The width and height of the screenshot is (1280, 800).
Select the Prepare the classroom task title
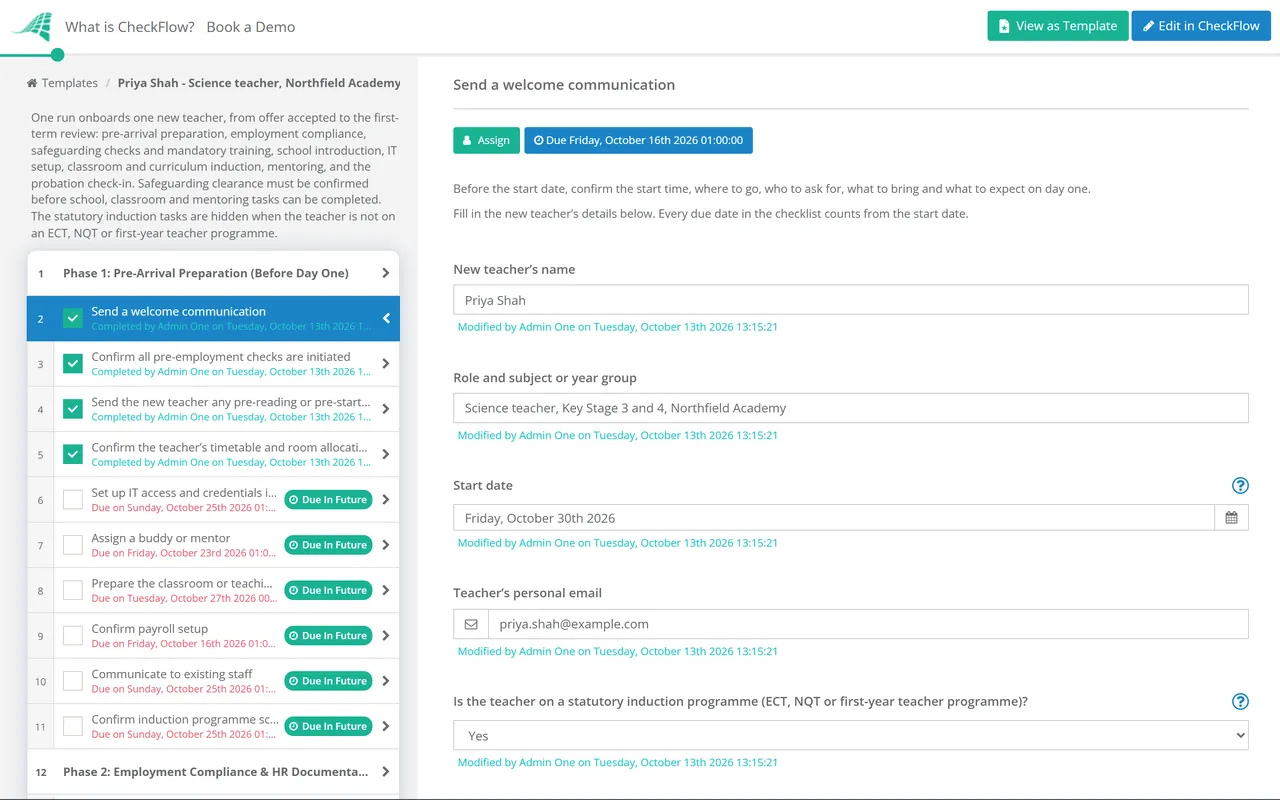(x=182, y=583)
